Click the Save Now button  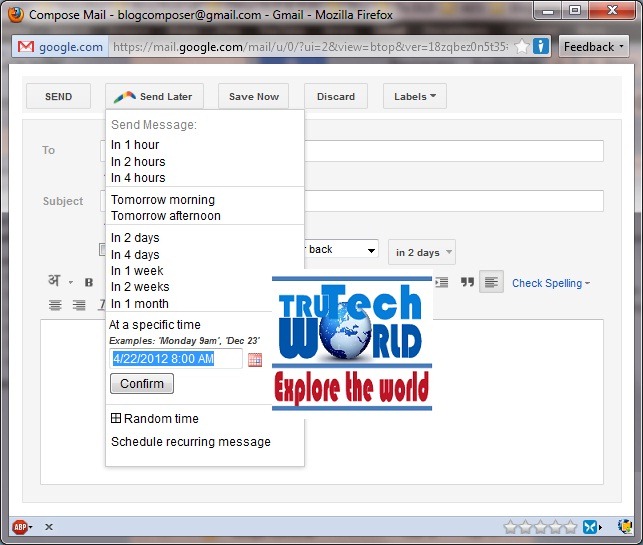(253, 96)
